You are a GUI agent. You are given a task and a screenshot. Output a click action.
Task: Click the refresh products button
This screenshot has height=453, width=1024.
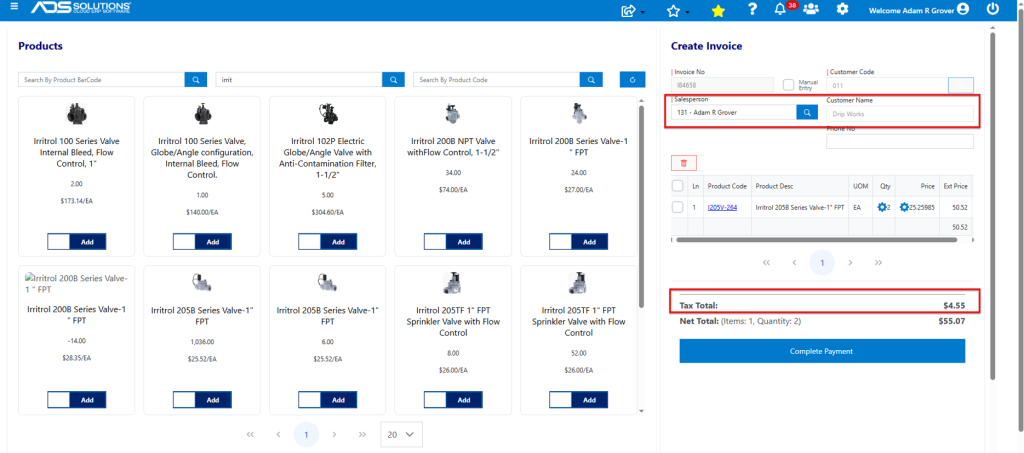click(x=633, y=80)
